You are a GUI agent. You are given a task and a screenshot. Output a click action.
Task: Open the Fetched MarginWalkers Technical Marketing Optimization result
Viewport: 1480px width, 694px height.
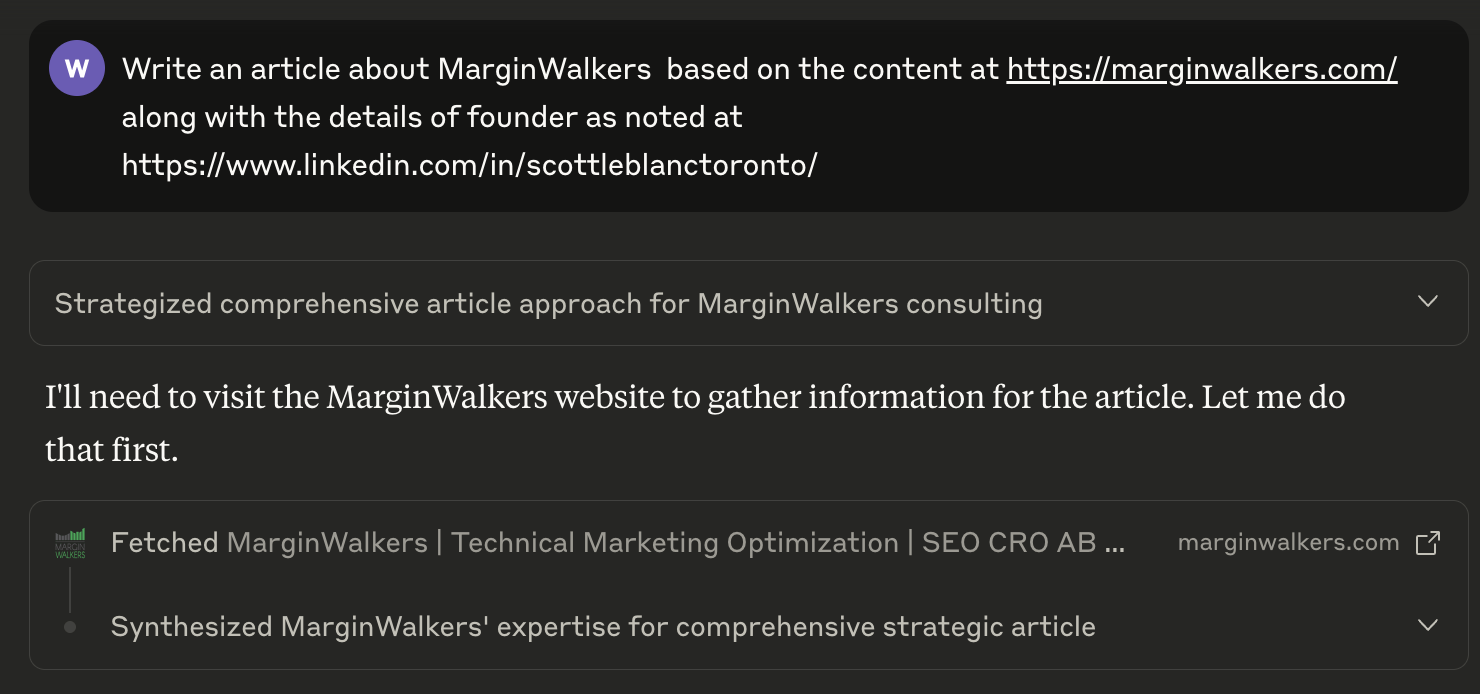tap(618, 543)
